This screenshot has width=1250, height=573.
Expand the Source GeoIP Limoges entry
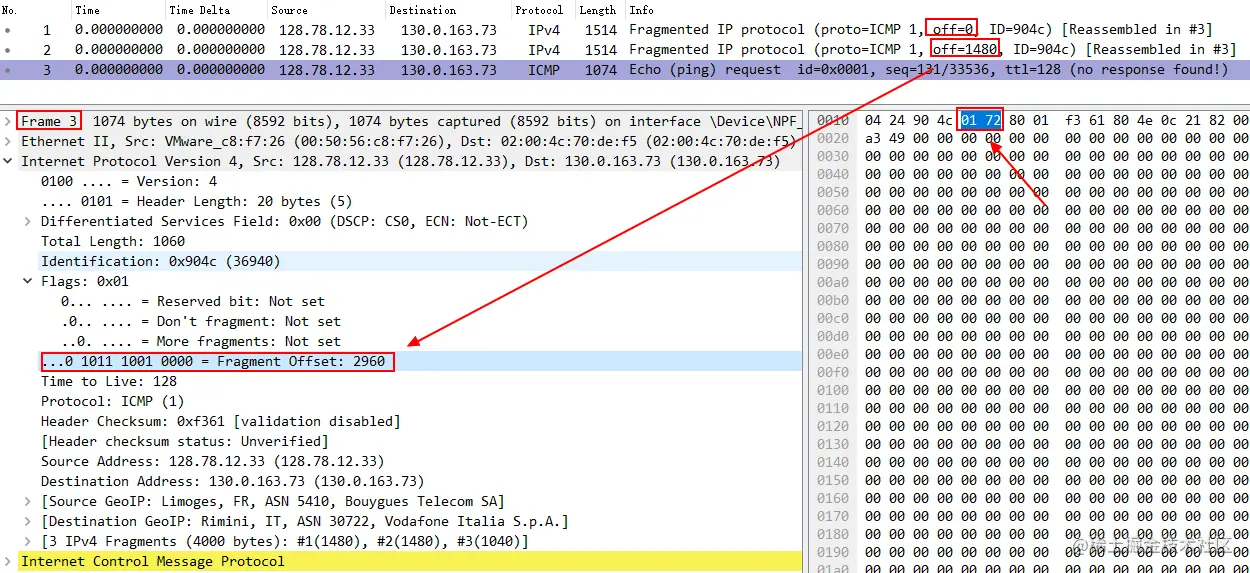pos(28,501)
